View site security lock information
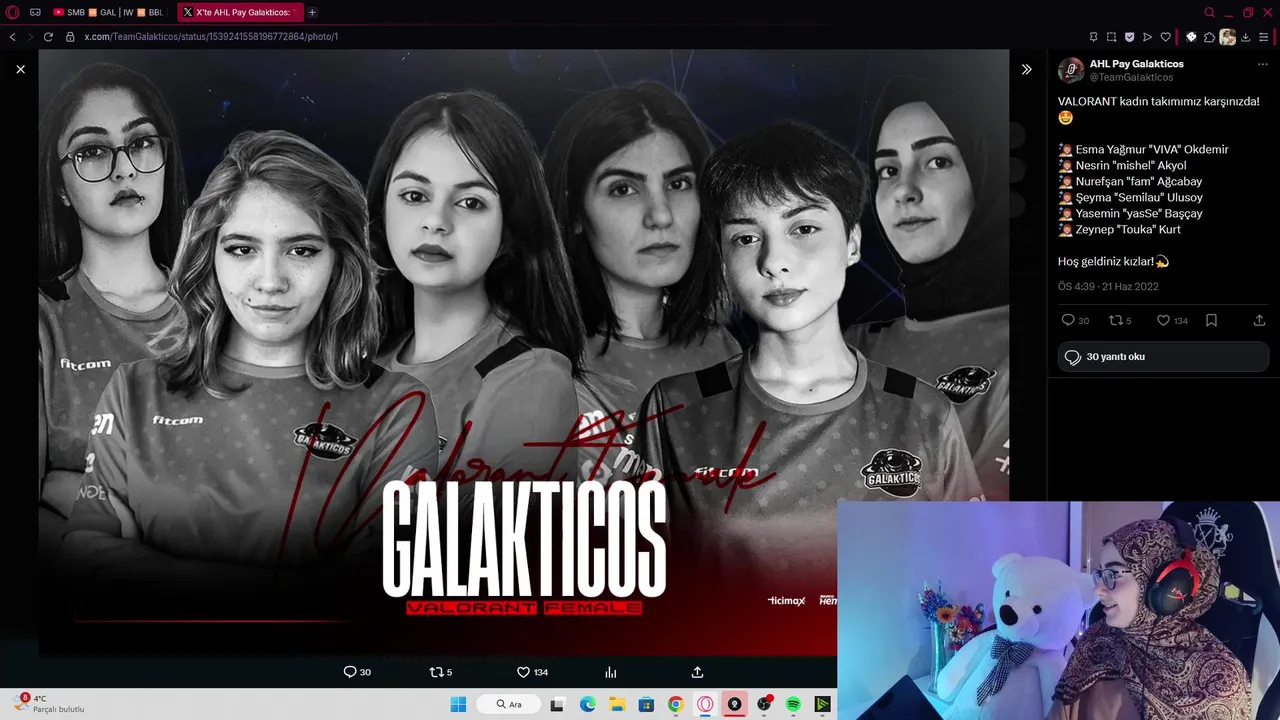This screenshot has width=1280, height=720. coord(70,37)
